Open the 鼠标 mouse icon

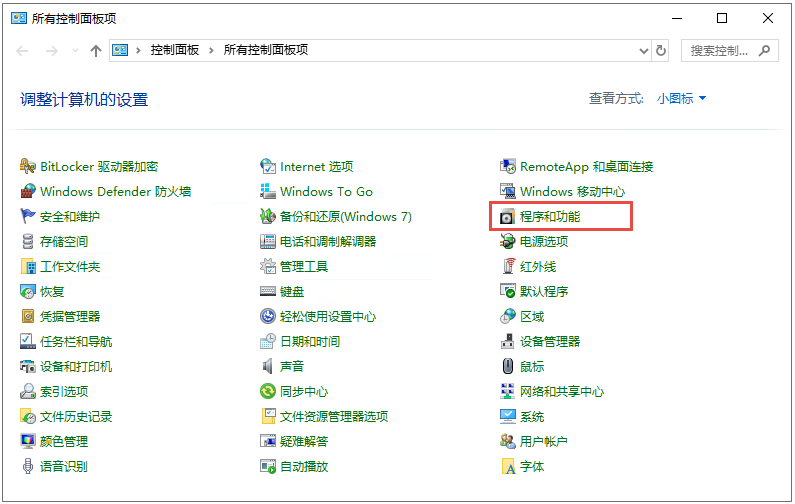tap(508, 366)
